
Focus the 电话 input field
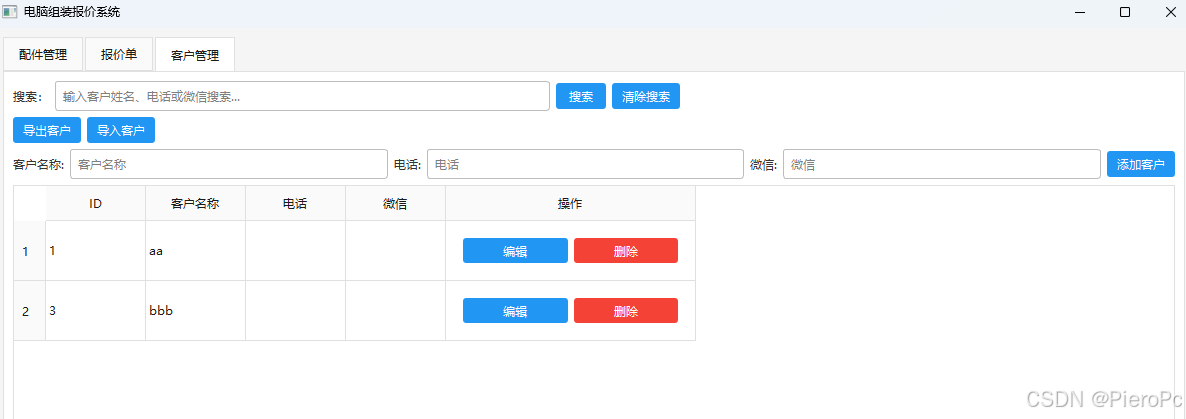point(585,164)
